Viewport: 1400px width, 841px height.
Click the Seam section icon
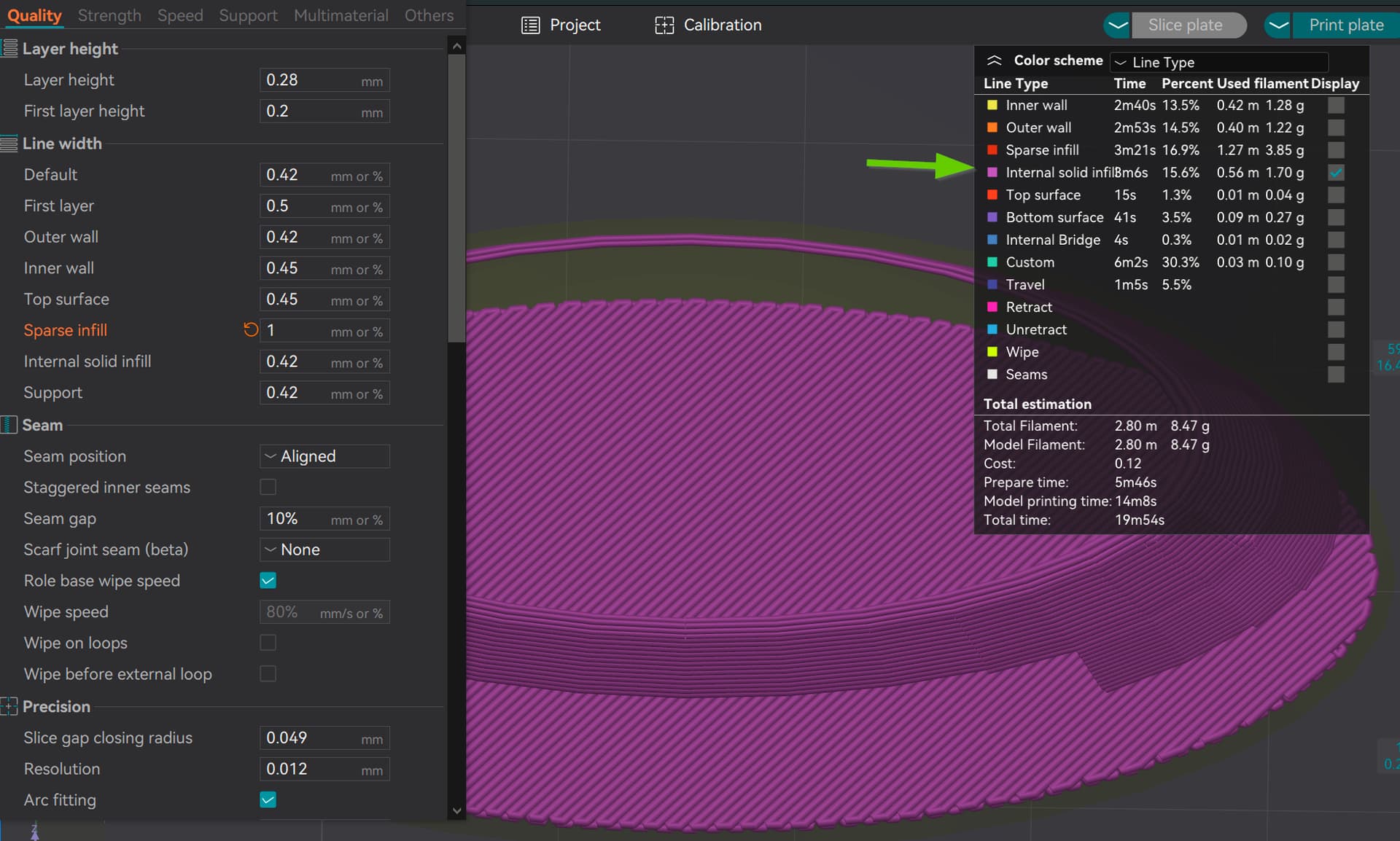(x=9, y=425)
